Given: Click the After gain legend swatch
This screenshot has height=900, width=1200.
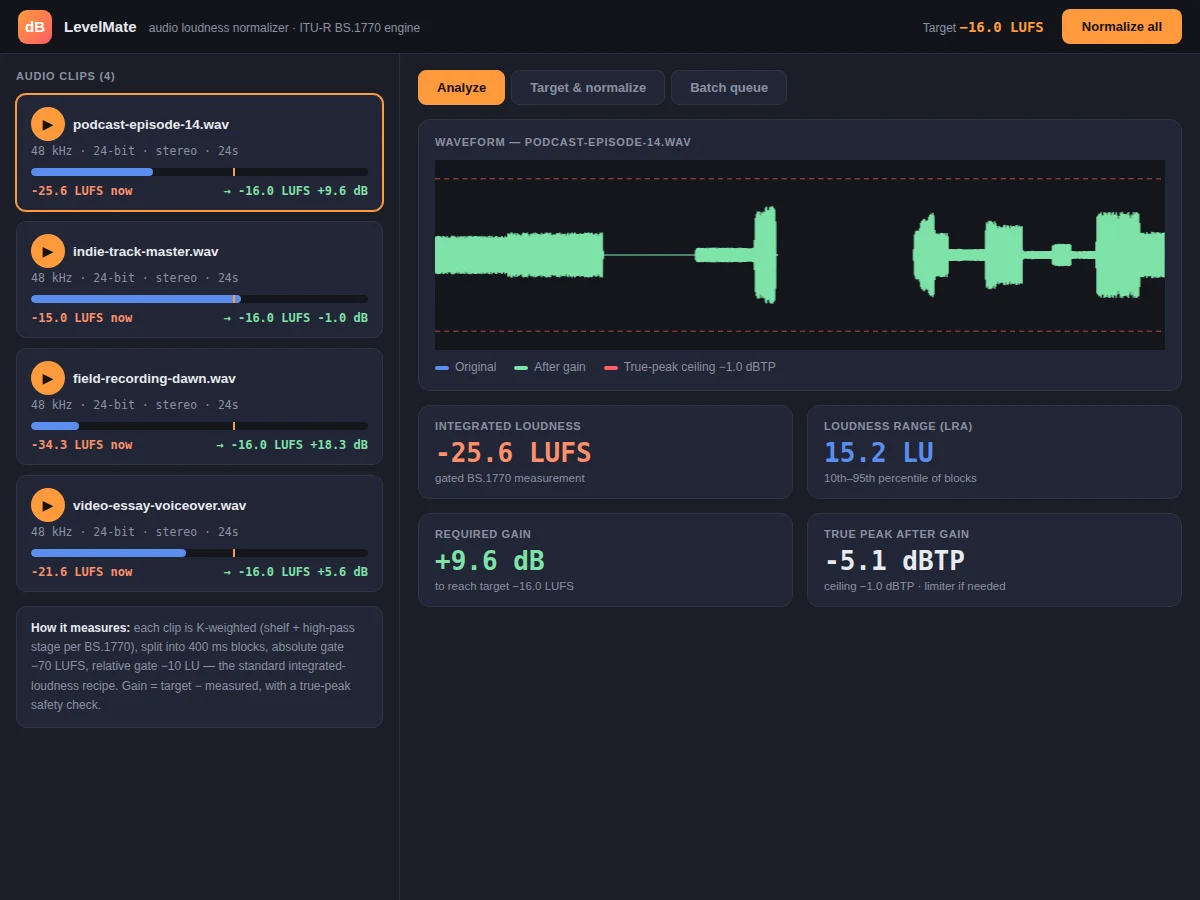Looking at the screenshot, I should click(521, 368).
